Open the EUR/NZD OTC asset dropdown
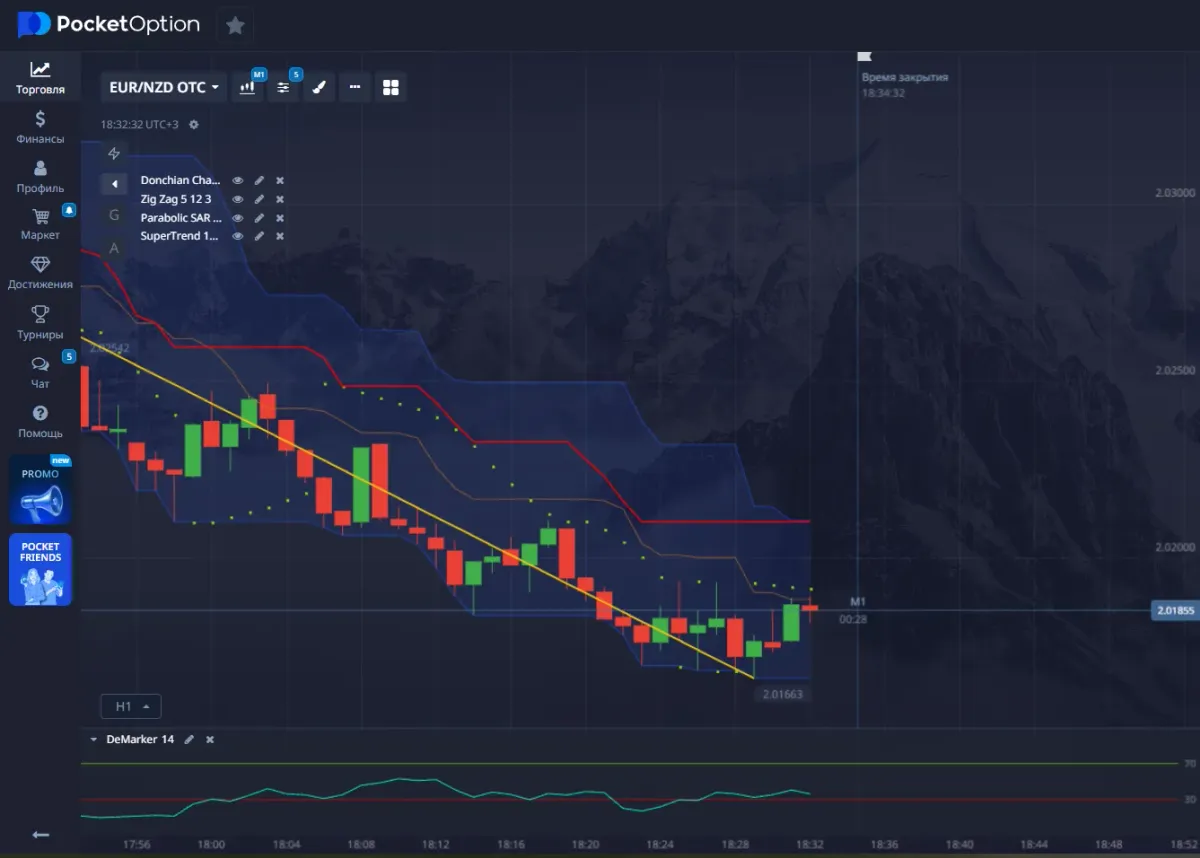This screenshot has height=858, width=1200. [x=163, y=87]
